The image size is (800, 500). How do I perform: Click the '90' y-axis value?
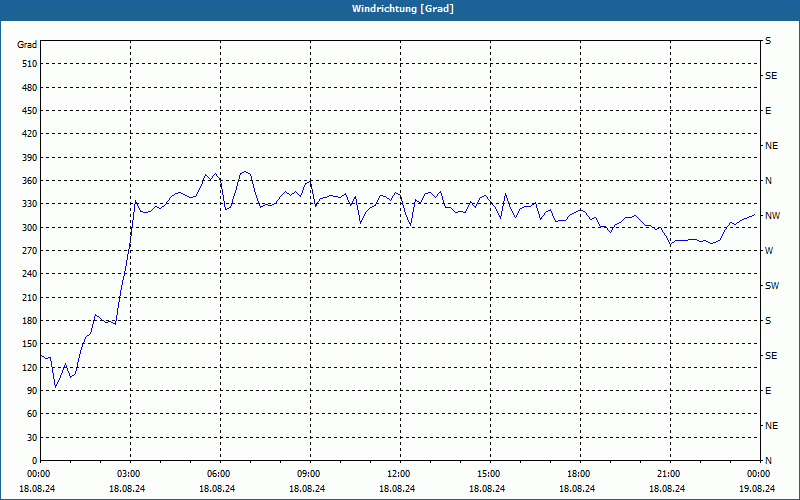[32, 391]
